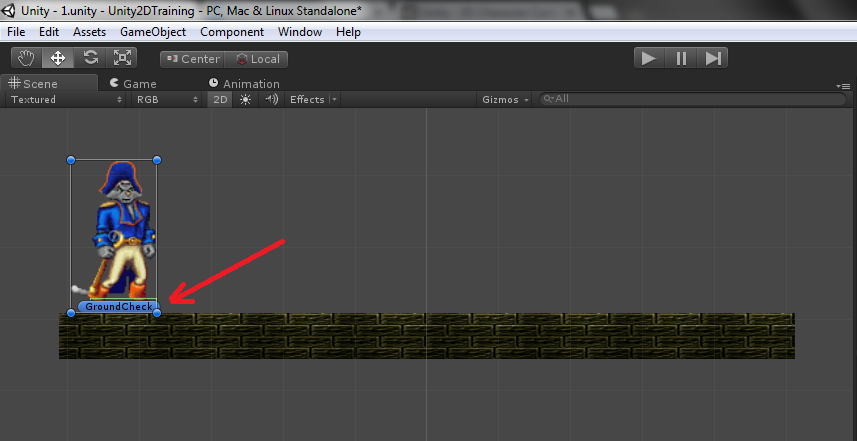Open the Component menu

(x=232, y=32)
